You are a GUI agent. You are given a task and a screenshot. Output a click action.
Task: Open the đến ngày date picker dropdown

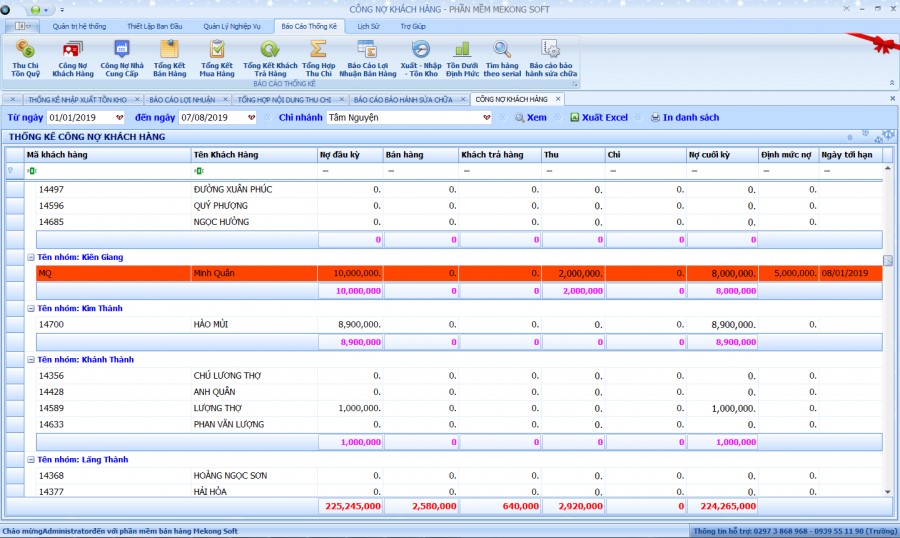pos(252,118)
